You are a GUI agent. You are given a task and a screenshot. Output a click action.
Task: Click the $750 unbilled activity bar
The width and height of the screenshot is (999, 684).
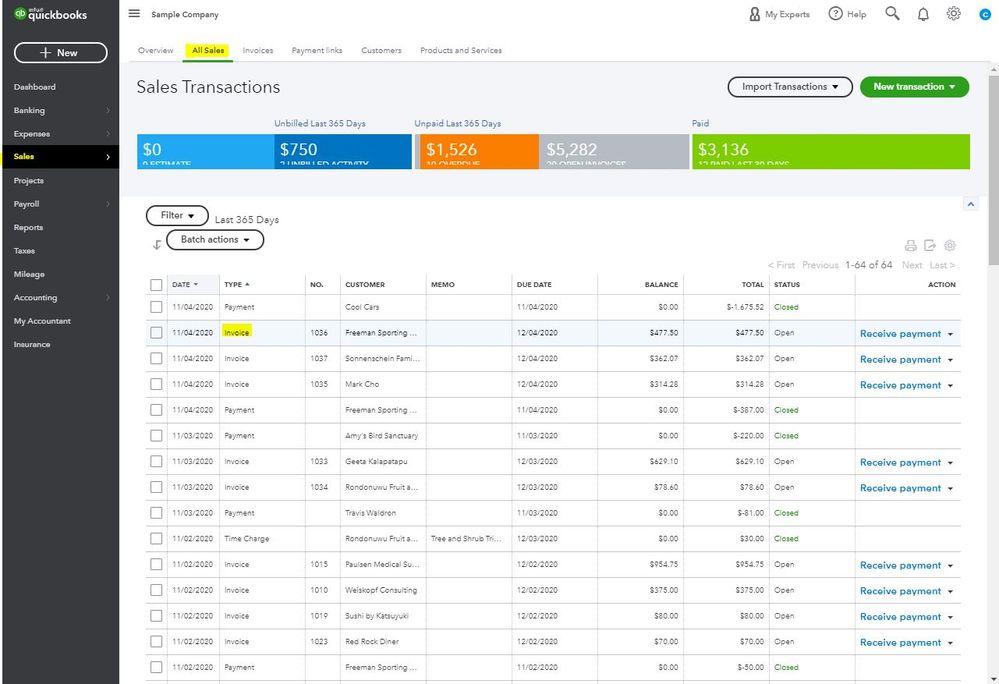tap(343, 152)
